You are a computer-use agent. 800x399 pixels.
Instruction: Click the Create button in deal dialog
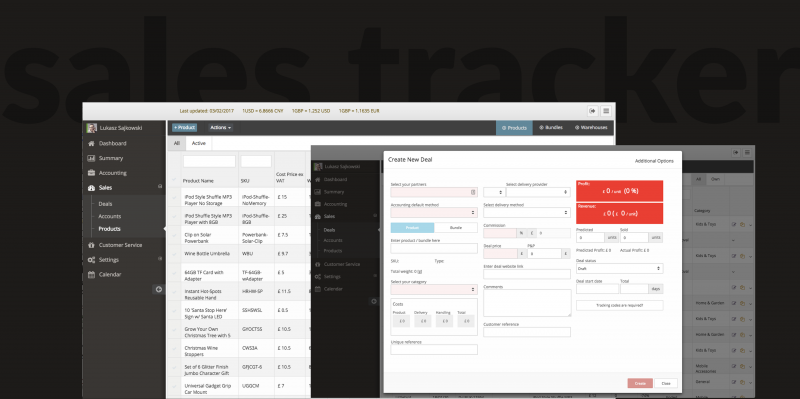coord(640,383)
